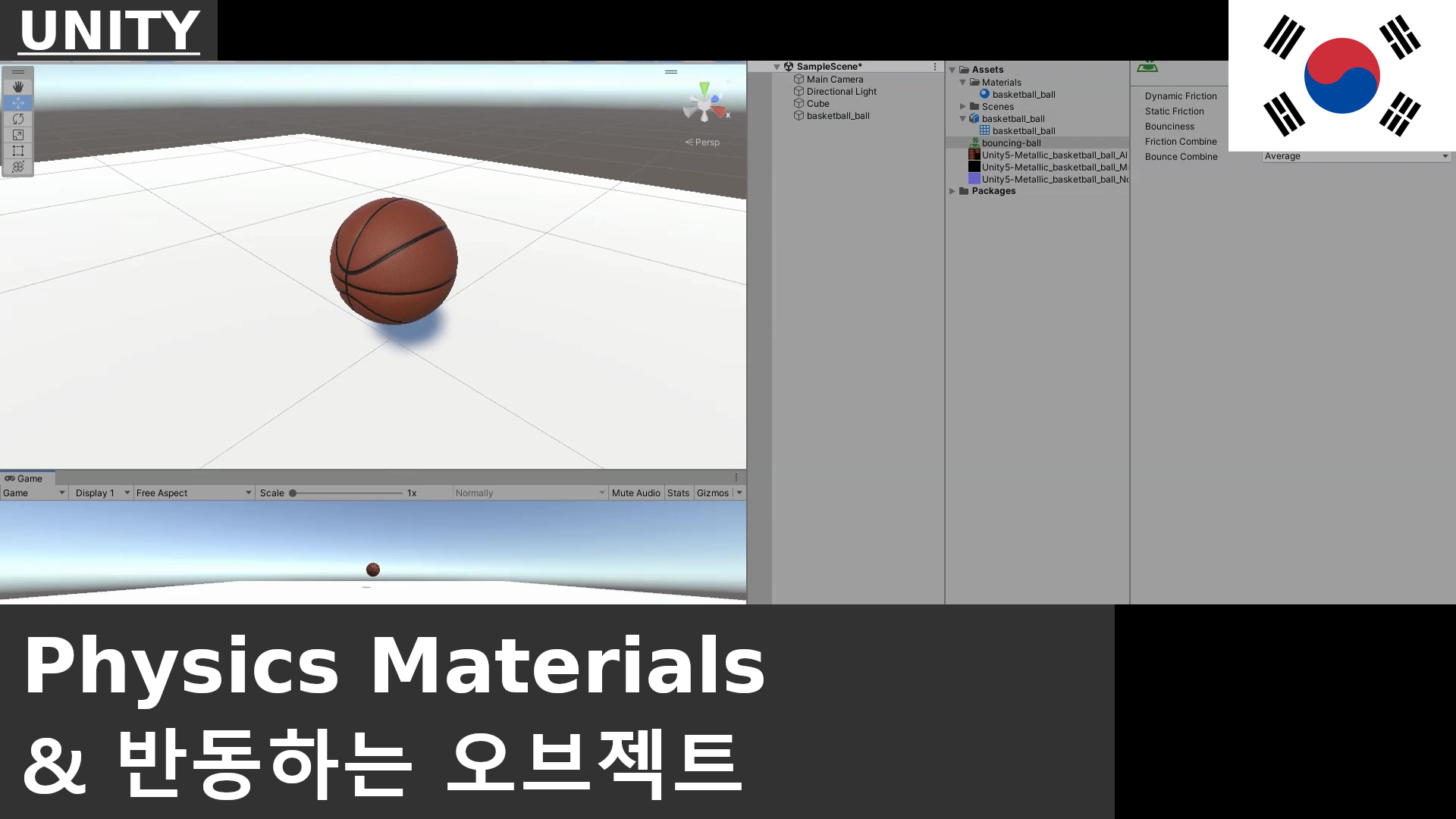Click the scene overlay menu handle
Screen dimensions: 1456x819
click(x=671, y=72)
